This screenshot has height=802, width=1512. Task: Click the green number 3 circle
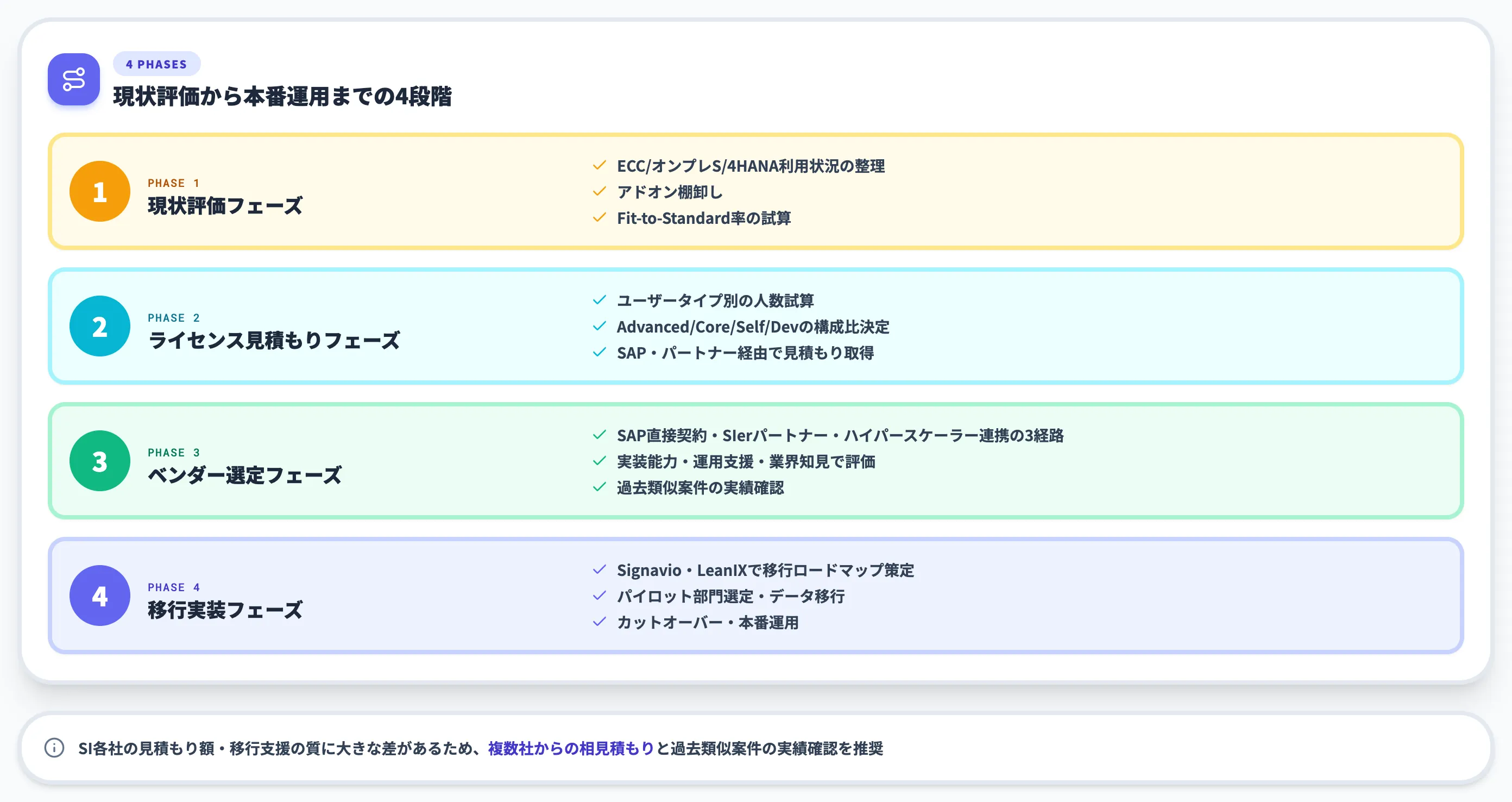pos(100,461)
